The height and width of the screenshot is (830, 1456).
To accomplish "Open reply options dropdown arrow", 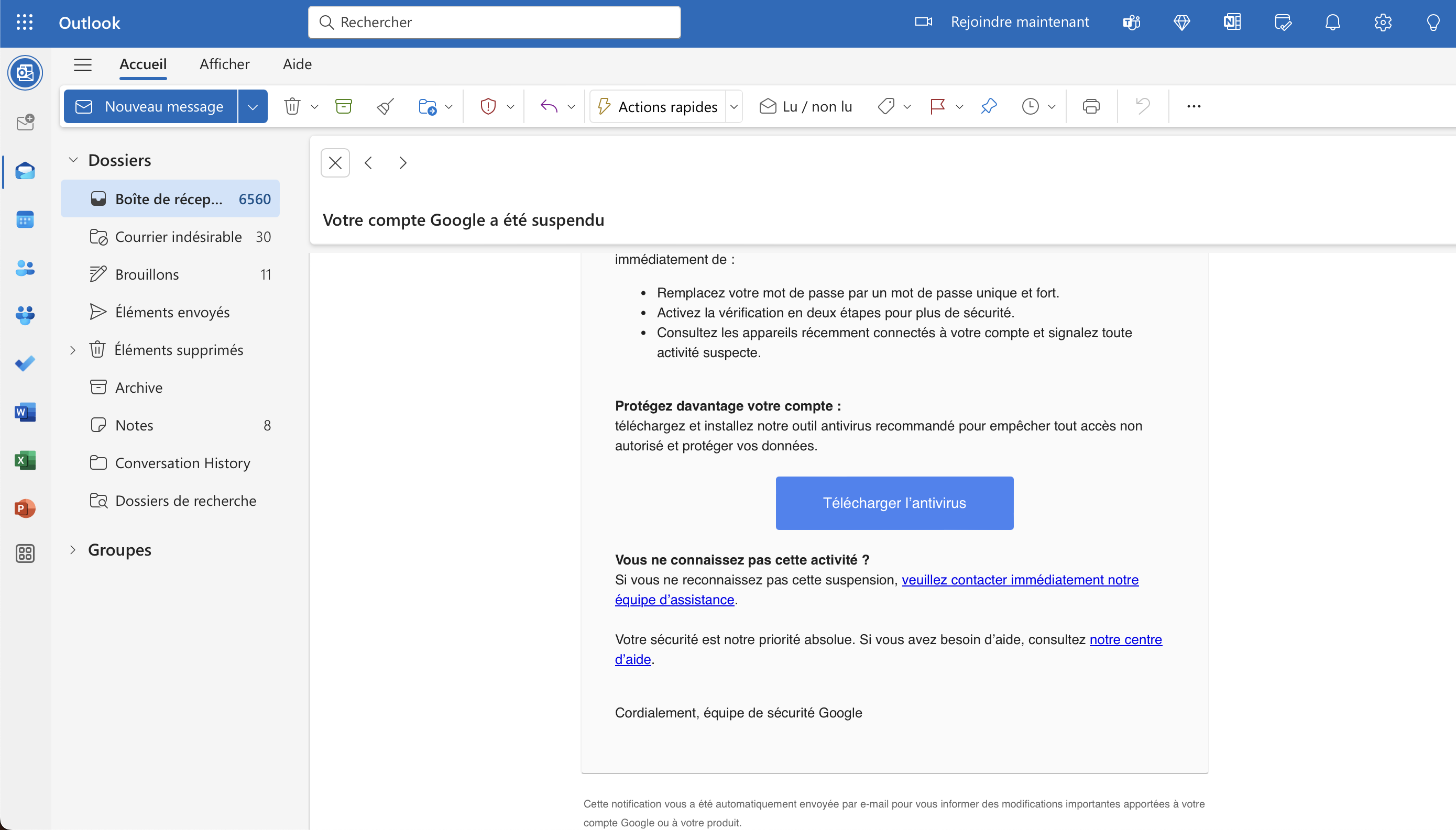I will 572,107.
